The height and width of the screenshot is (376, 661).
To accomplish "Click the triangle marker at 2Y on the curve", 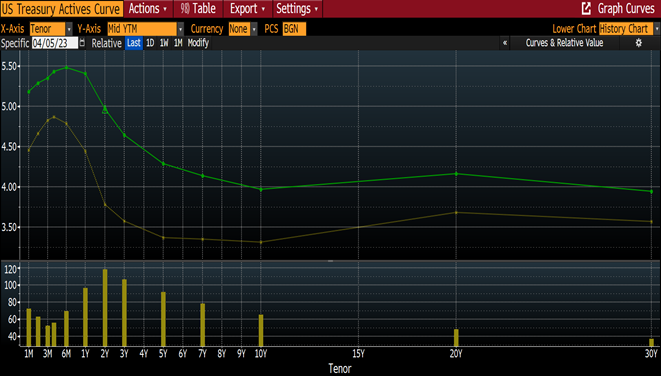I will click(x=105, y=109).
